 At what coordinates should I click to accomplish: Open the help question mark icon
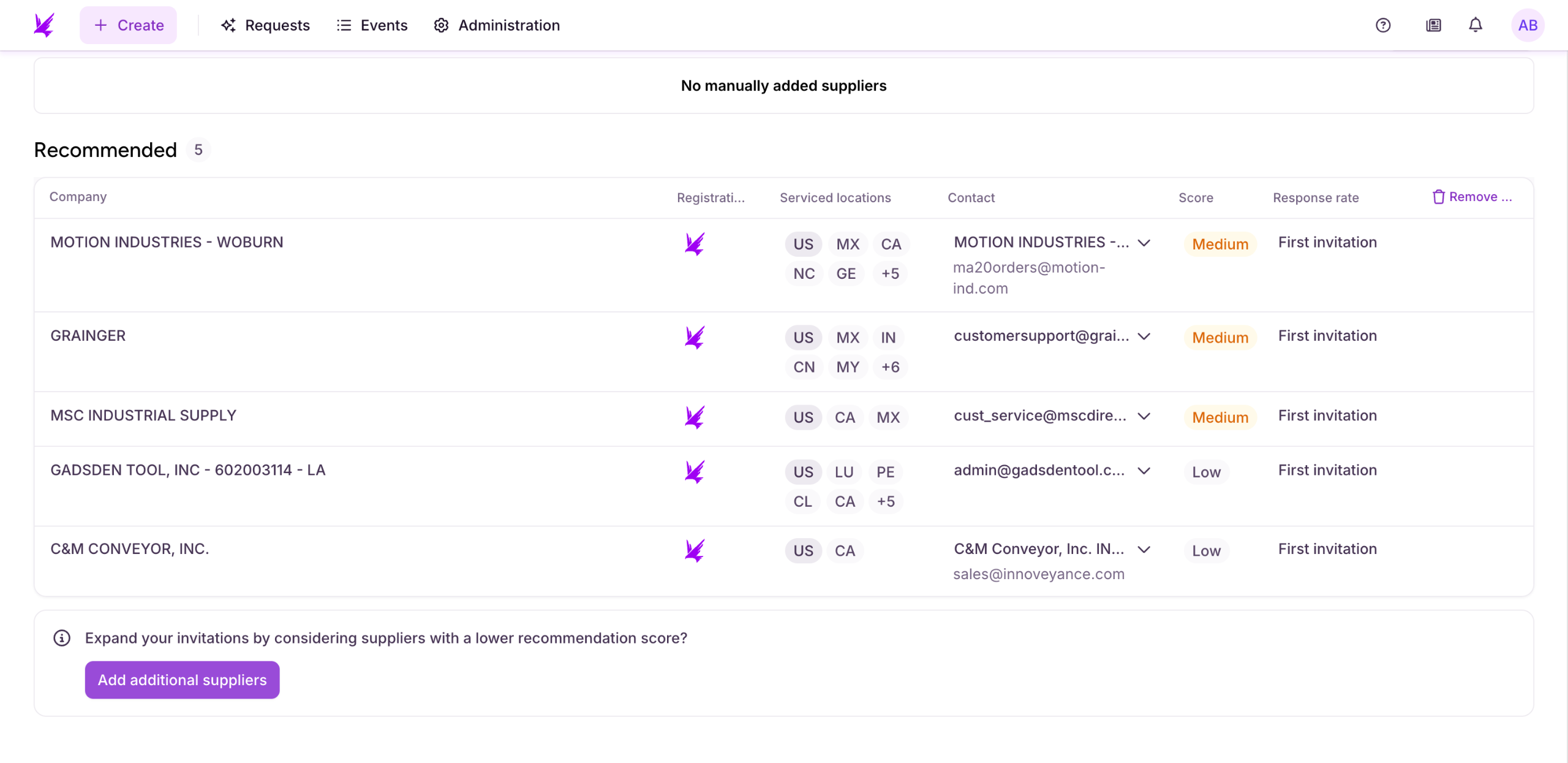coord(1383,25)
